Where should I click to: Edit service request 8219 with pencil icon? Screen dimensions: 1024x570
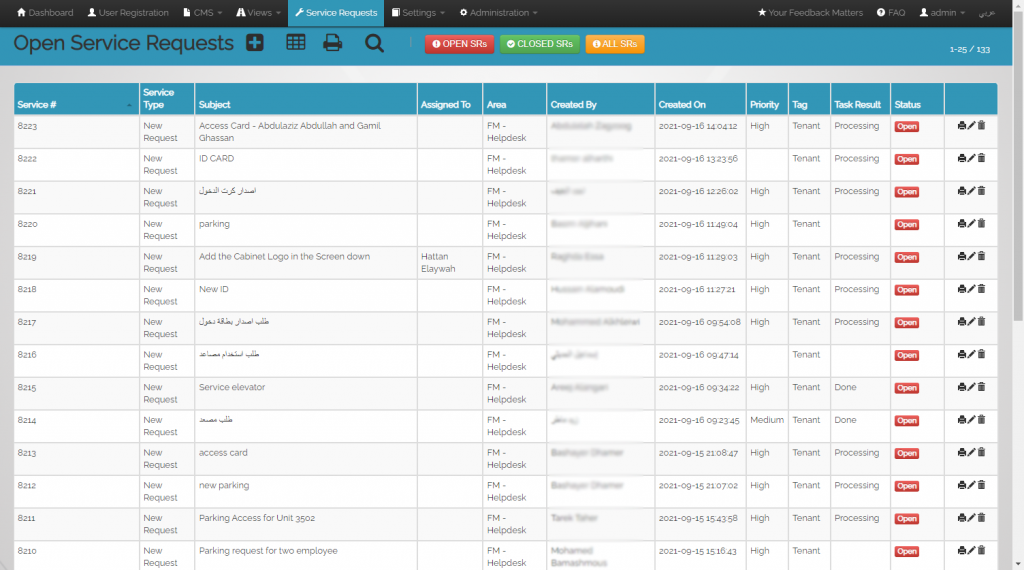[x=971, y=256]
